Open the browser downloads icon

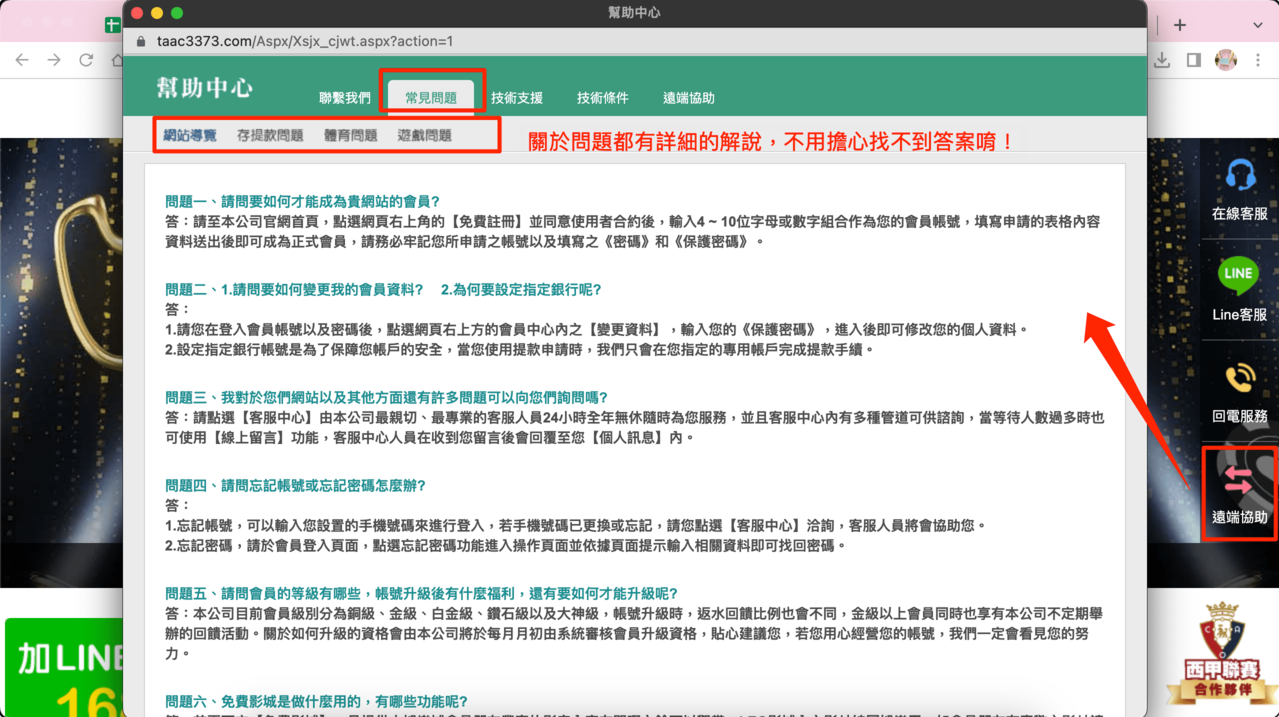tap(1161, 60)
